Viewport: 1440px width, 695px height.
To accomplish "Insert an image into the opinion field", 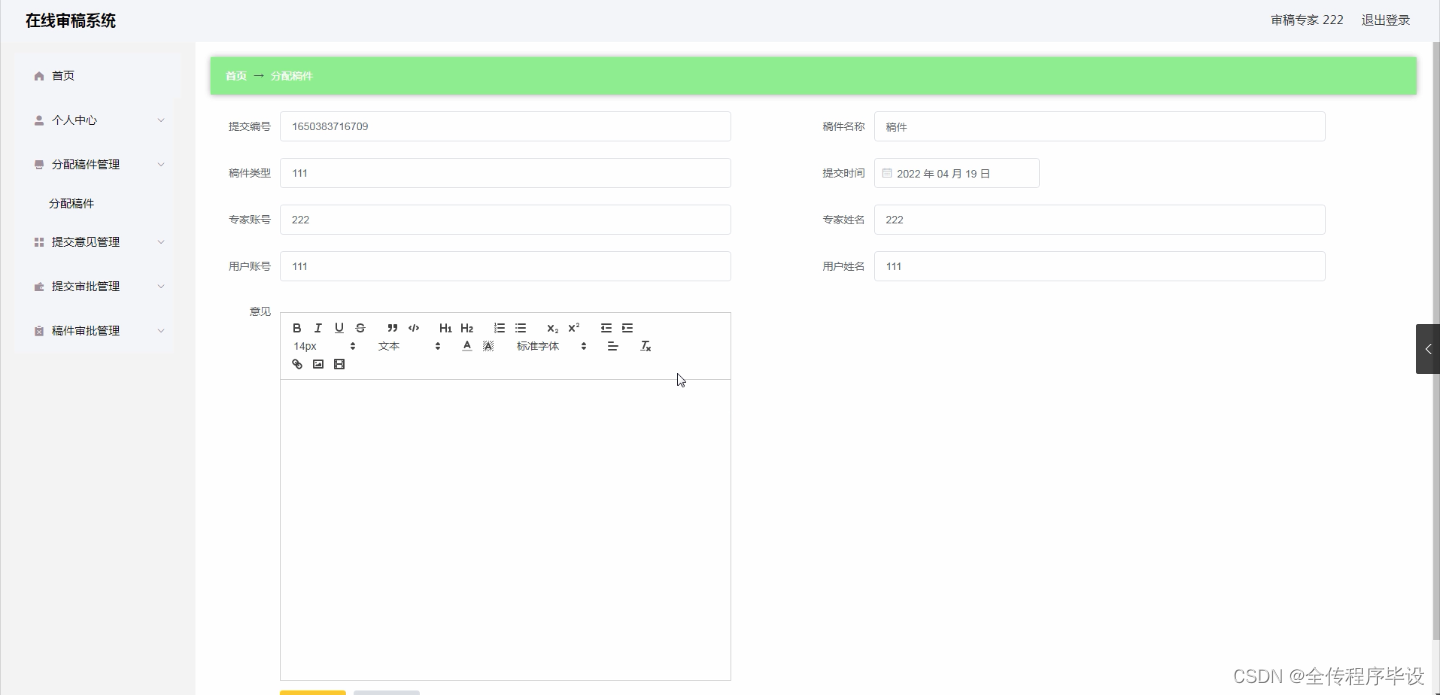I will tap(318, 364).
